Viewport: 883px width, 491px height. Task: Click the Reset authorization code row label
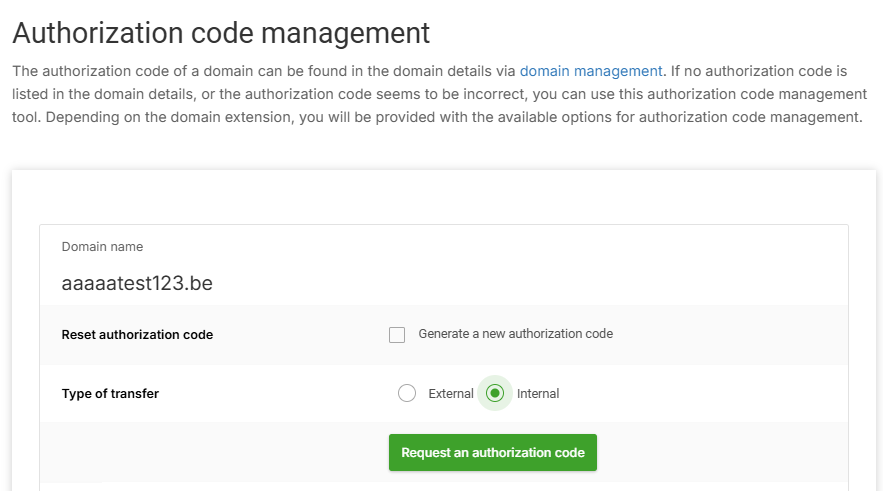(x=137, y=334)
